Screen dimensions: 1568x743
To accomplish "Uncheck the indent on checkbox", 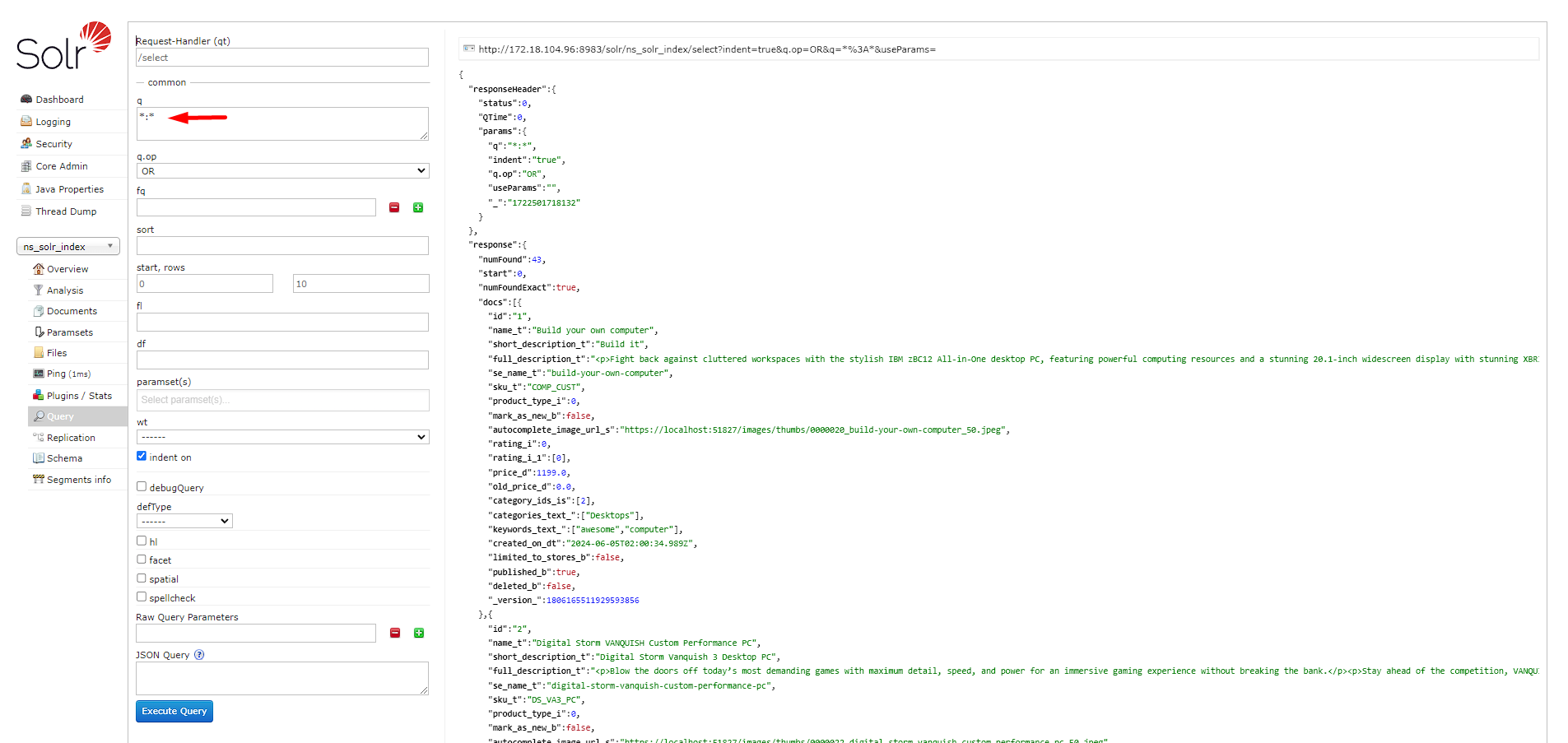I will pos(142,456).
